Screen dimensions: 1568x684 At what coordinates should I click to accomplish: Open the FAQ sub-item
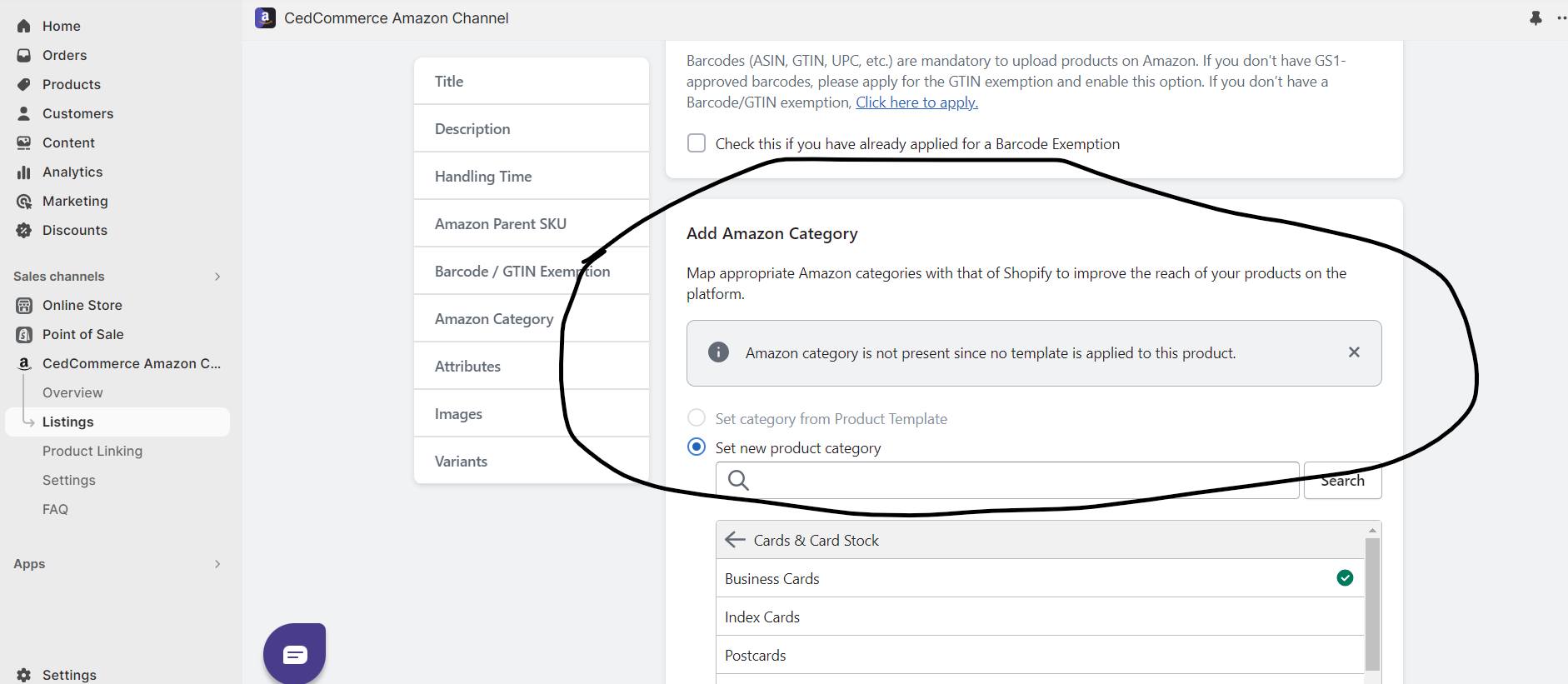[x=55, y=509]
